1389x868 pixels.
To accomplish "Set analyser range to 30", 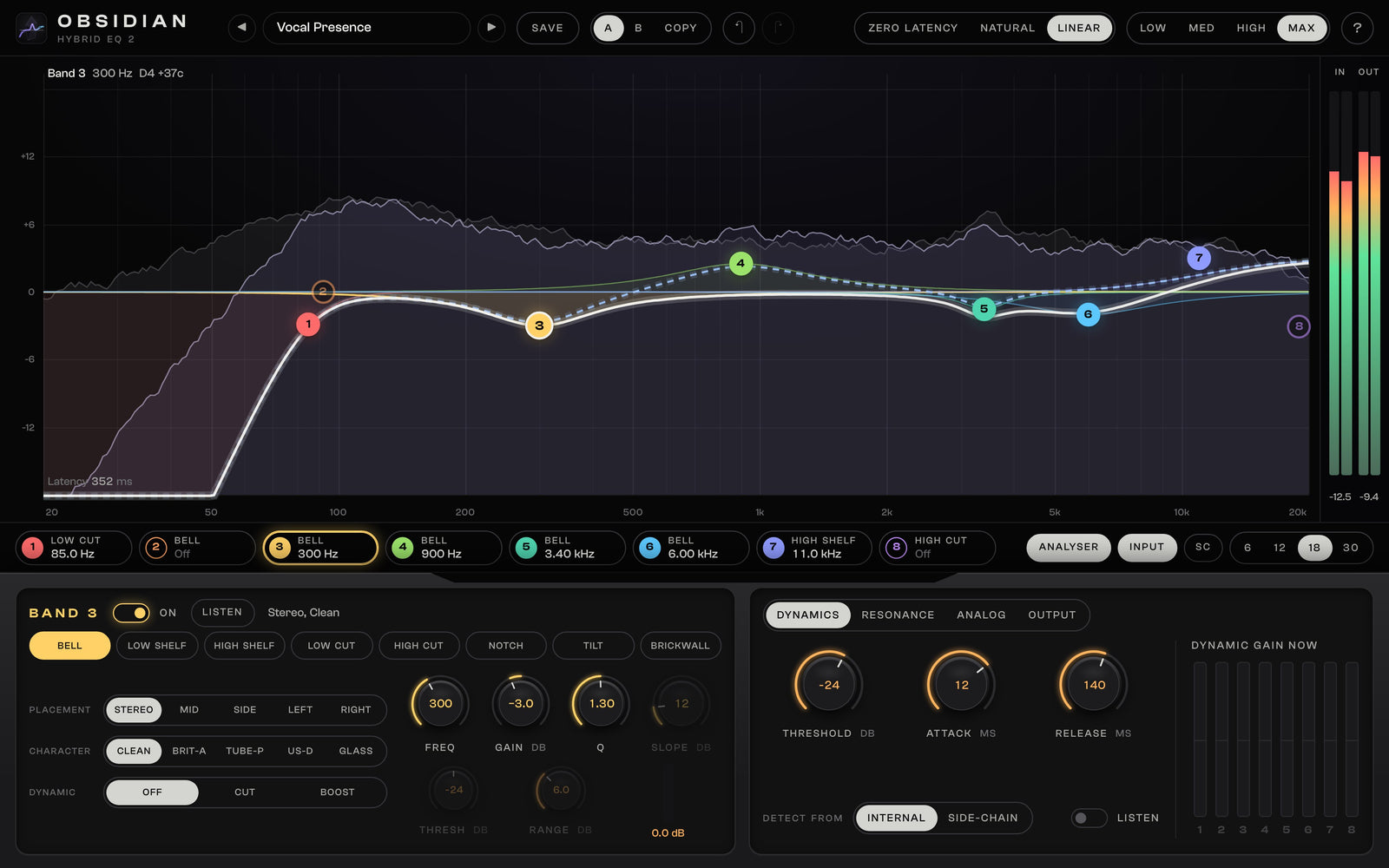I will tap(1351, 548).
